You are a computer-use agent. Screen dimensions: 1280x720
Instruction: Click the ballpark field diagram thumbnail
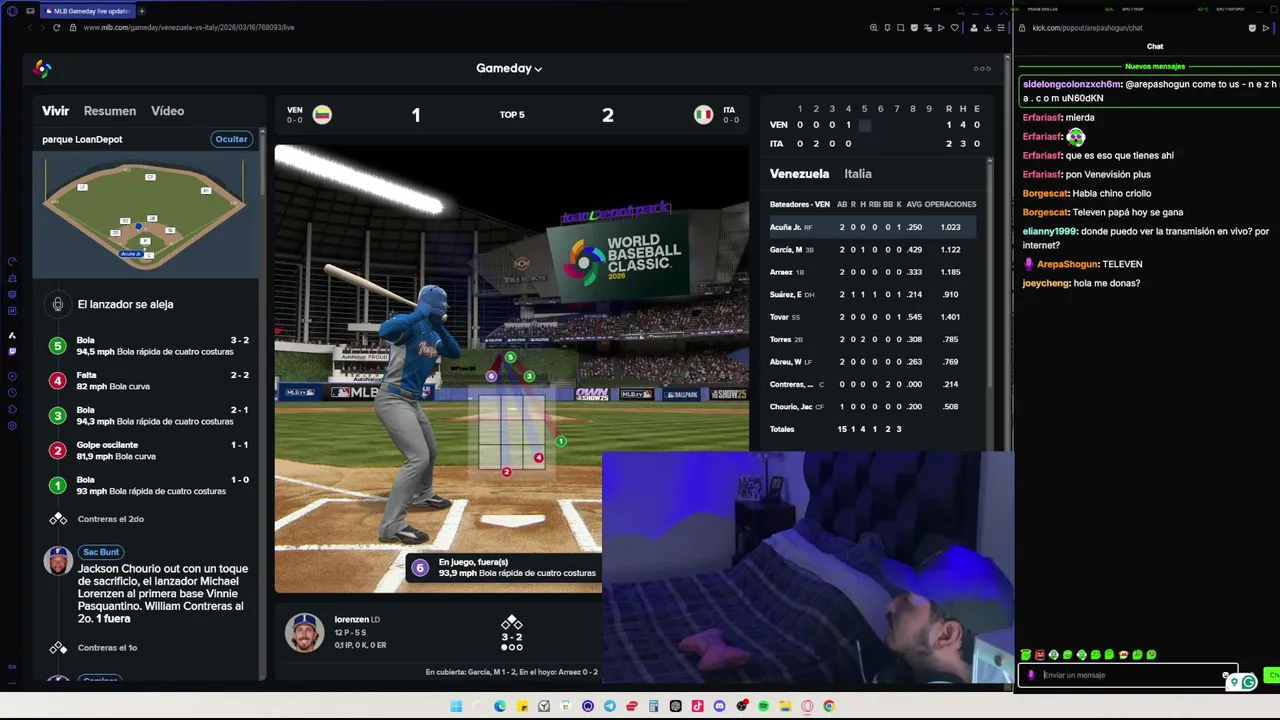(145, 215)
